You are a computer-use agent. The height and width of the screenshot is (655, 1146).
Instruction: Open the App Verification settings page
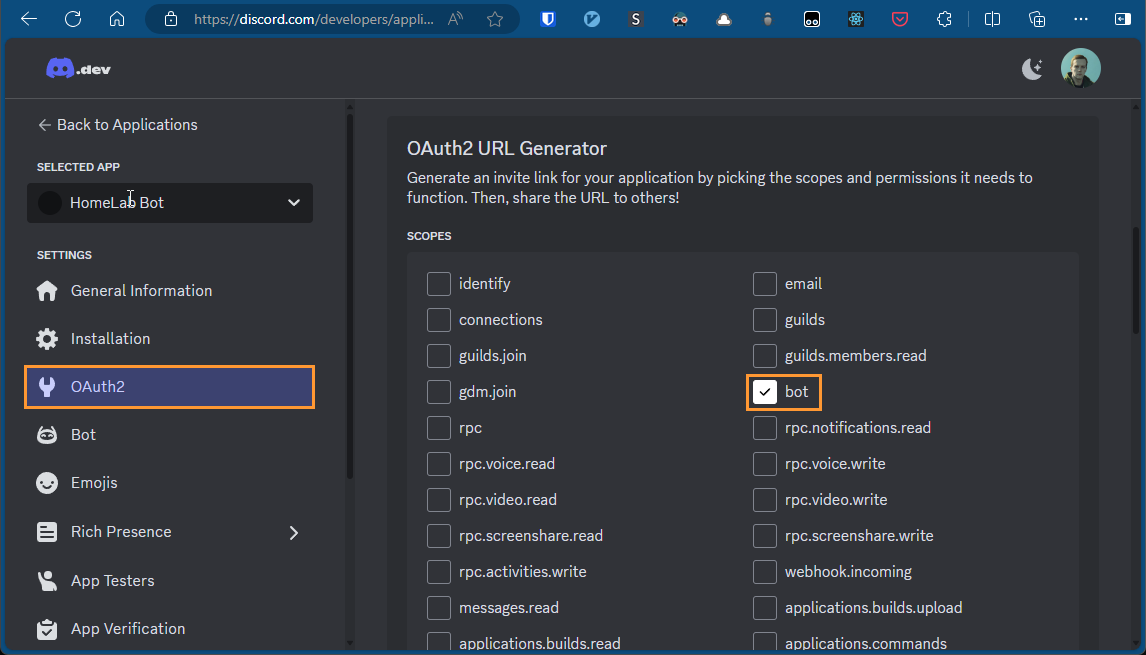pos(127,629)
